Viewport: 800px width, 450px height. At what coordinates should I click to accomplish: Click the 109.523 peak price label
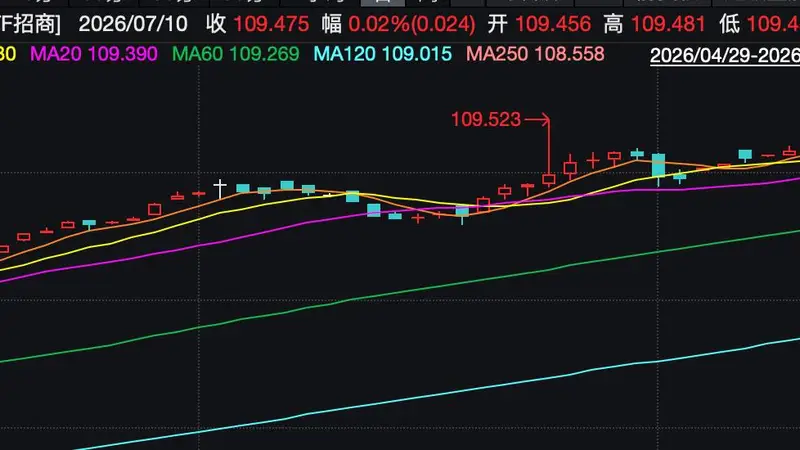point(486,119)
